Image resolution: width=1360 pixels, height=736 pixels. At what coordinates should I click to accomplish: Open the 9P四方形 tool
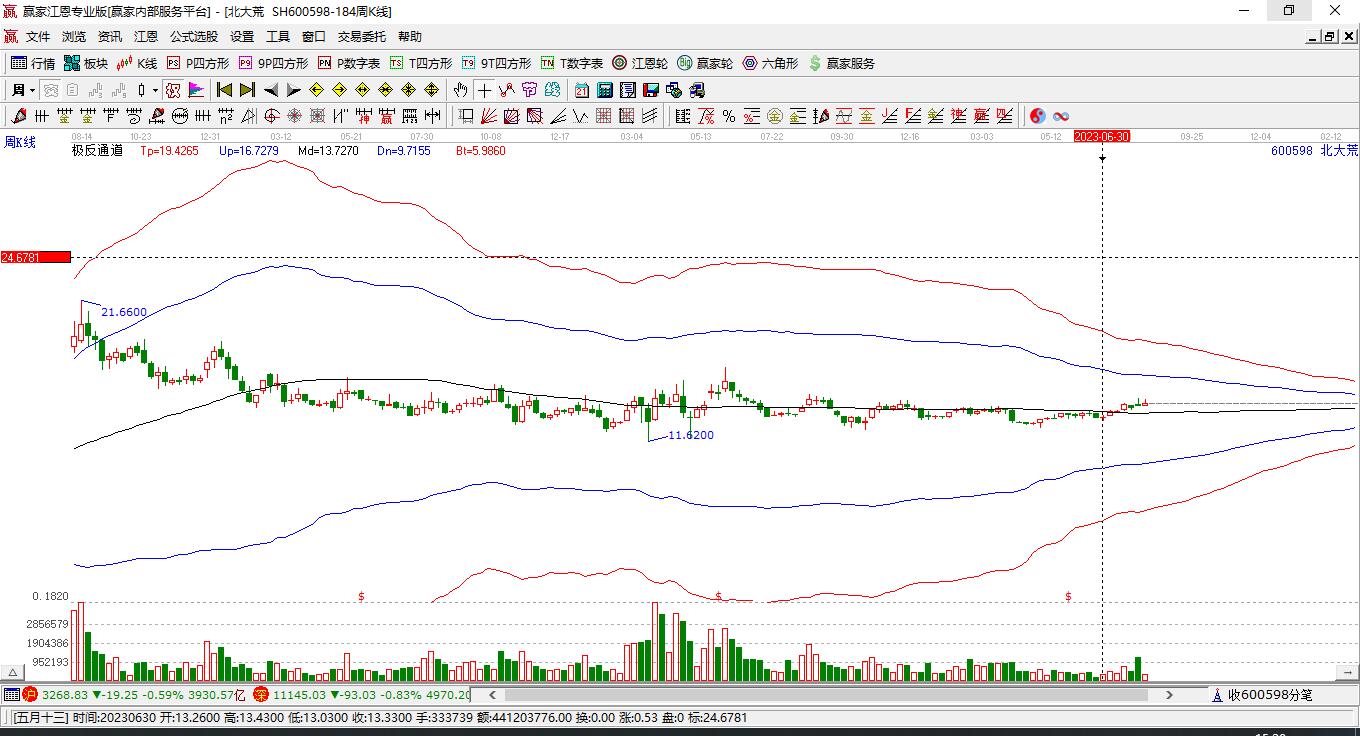coord(273,63)
